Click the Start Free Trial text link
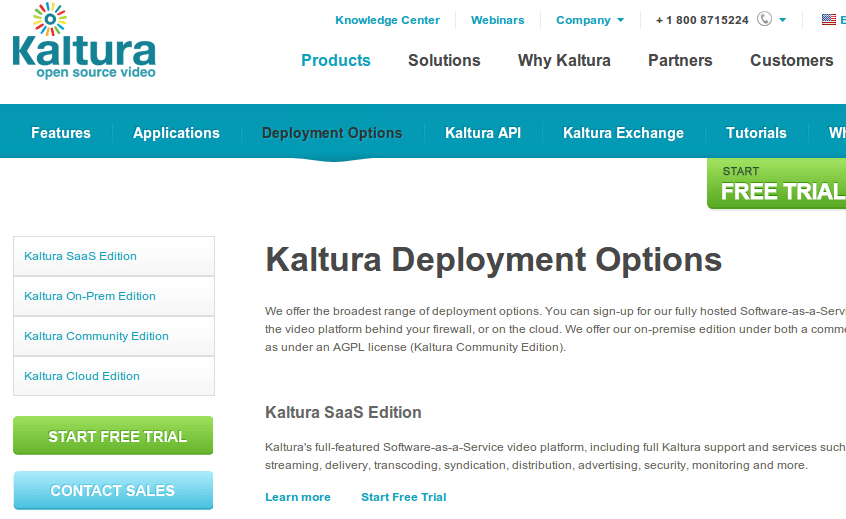The height and width of the screenshot is (519, 846). point(404,497)
